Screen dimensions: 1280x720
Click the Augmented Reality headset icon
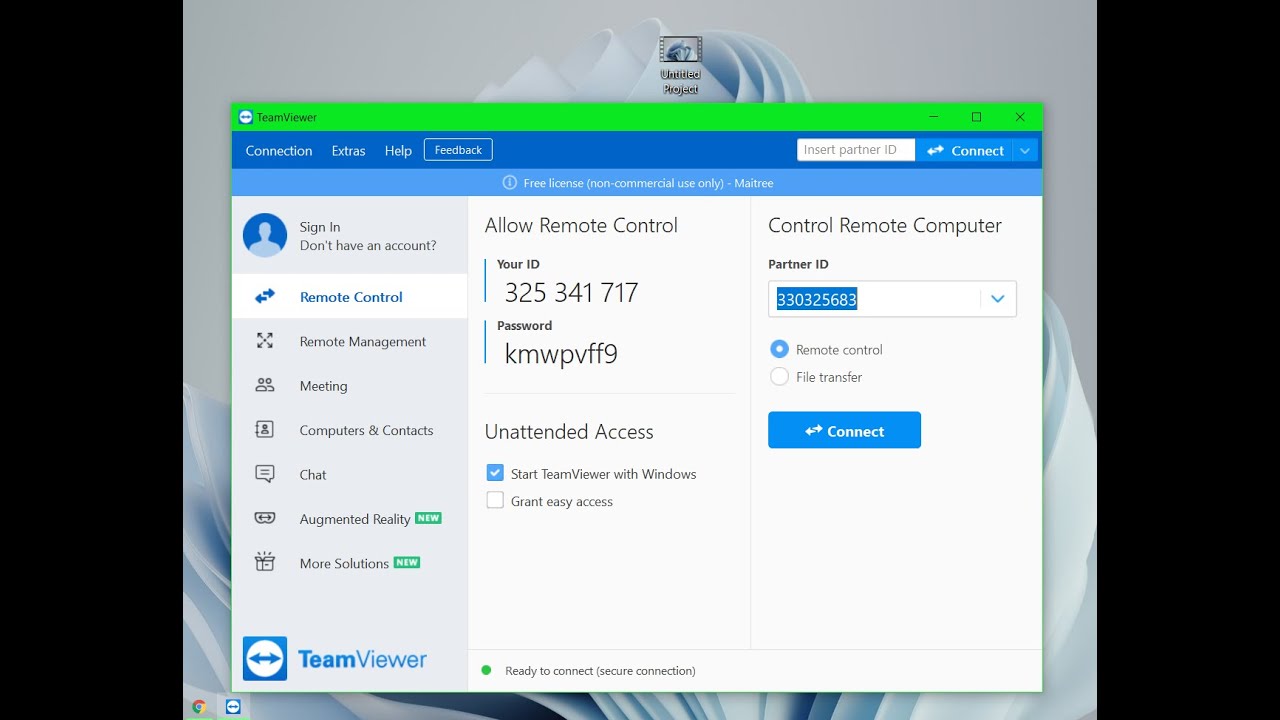[x=265, y=518]
